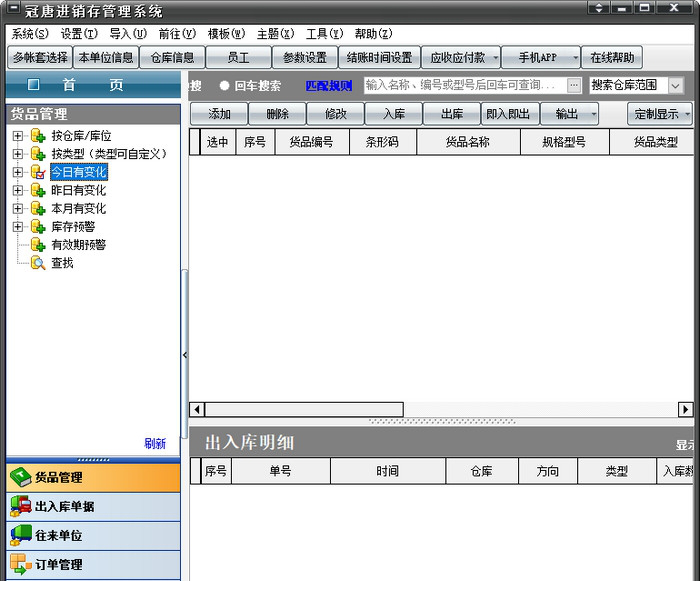Click the 今日有变化 checked folder icon

tap(38, 172)
